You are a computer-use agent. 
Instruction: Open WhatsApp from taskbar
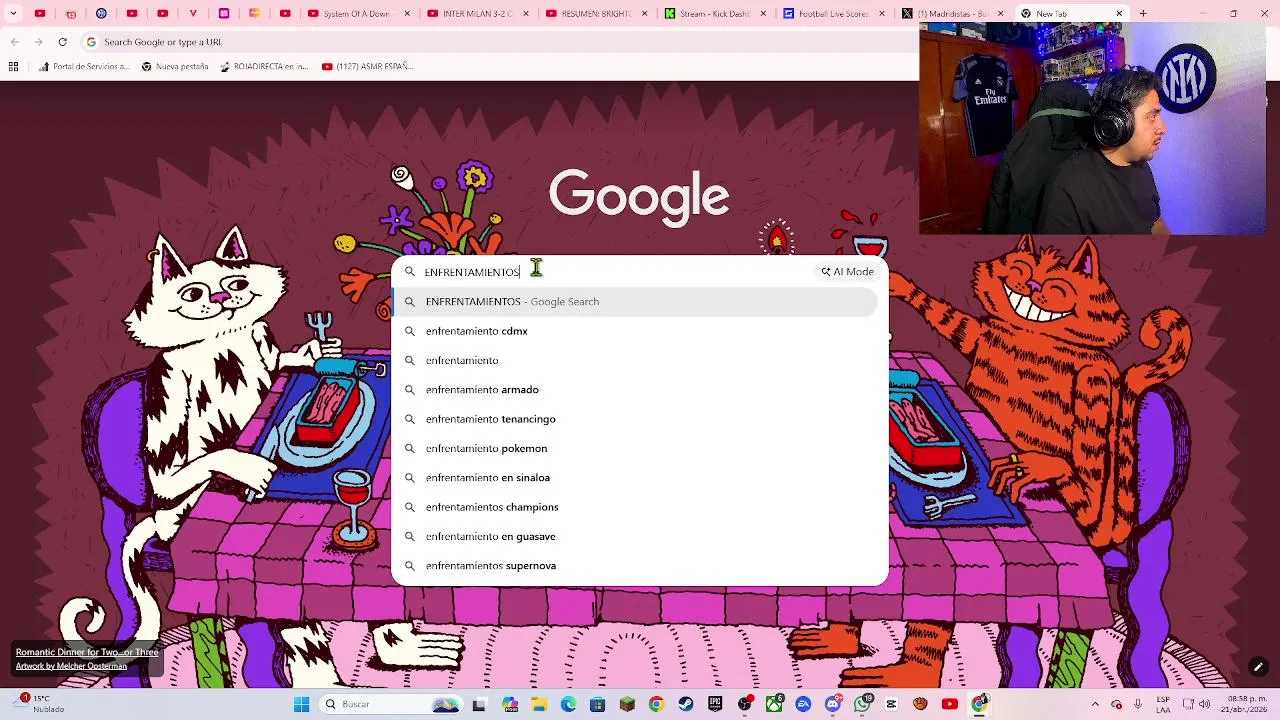click(x=862, y=704)
